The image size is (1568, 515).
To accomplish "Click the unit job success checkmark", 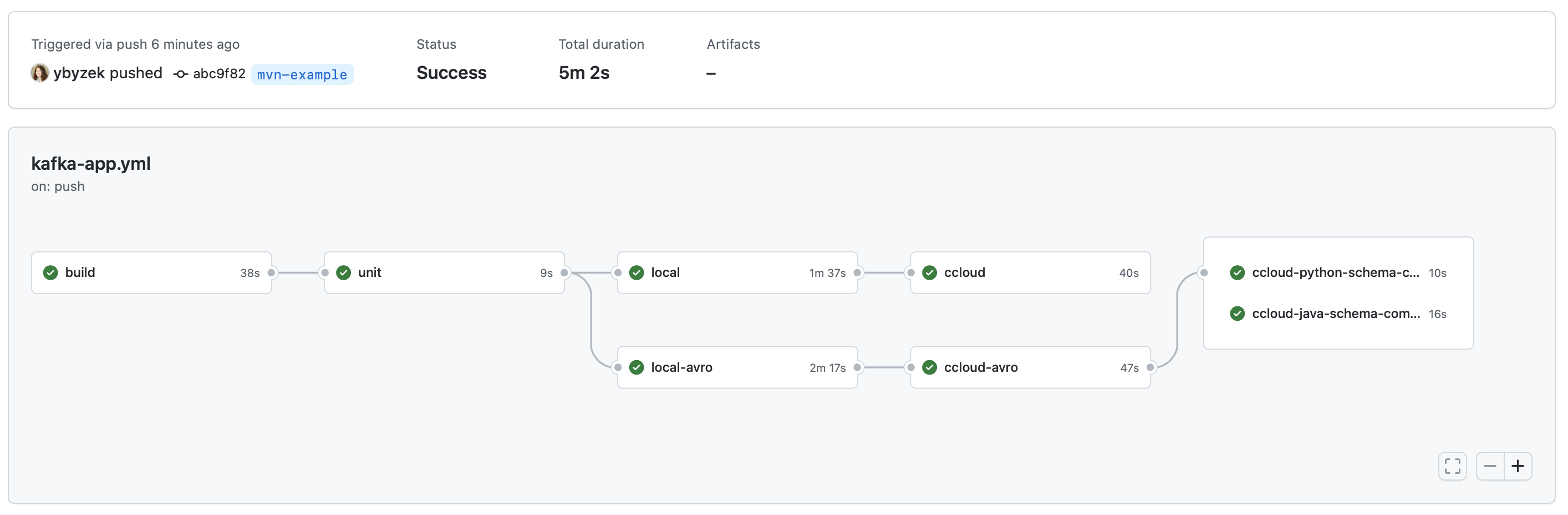I will 343,272.
